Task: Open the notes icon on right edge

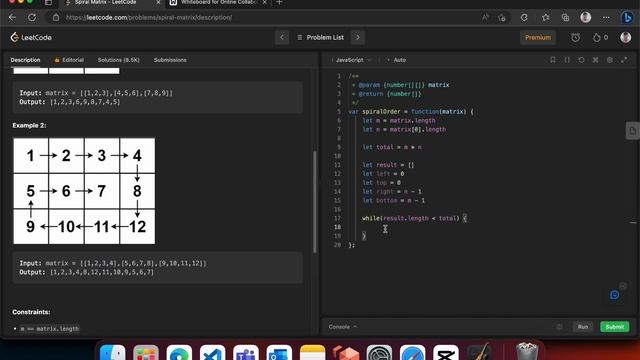Action: (633, 131)
